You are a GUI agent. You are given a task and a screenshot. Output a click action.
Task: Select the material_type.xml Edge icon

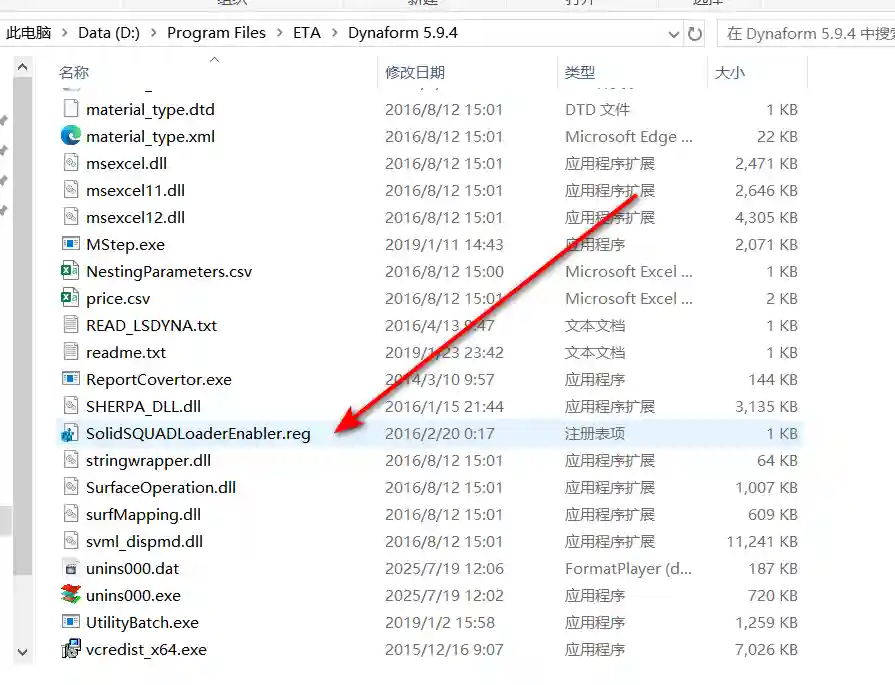[x=70, y=136]
